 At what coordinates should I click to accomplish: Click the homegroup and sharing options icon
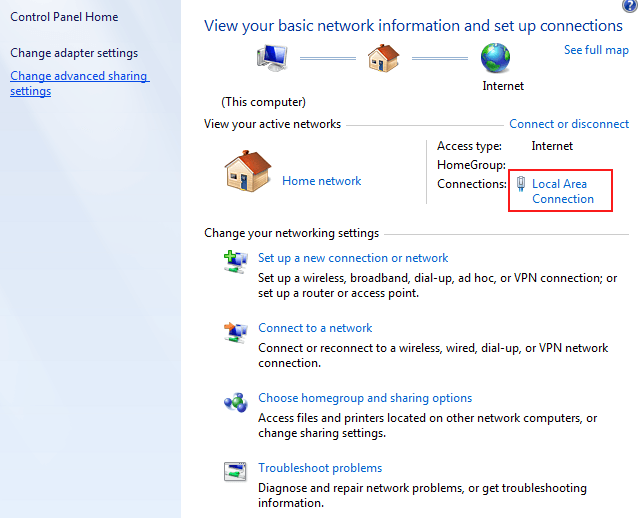[236, 402]
